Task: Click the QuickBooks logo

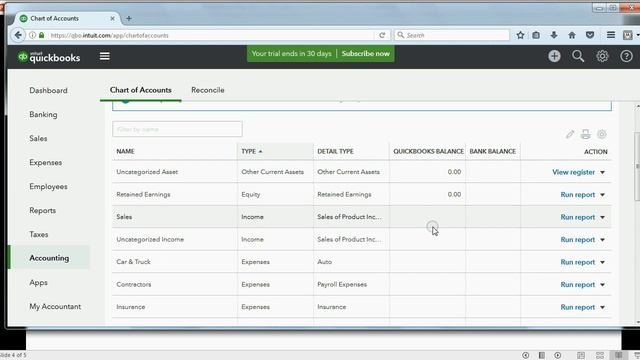Action: click(x=49, y=57)
